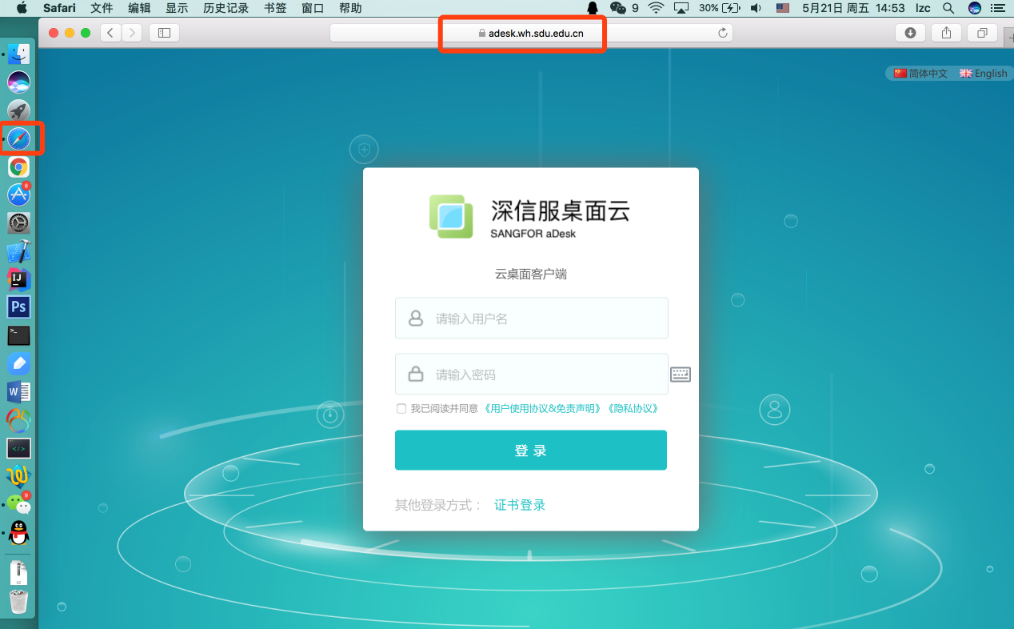Select the adesk.wh.sdu.edu.cn address bar
1014x629 pixels.
pyautogui.click(x=530, y=33)
